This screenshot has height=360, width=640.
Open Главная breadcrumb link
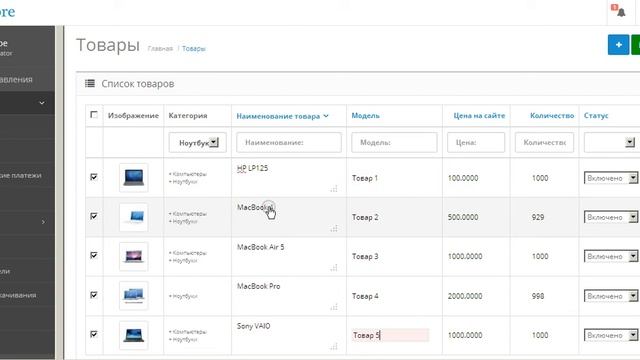pyautogui.click(x=160, y=49)
